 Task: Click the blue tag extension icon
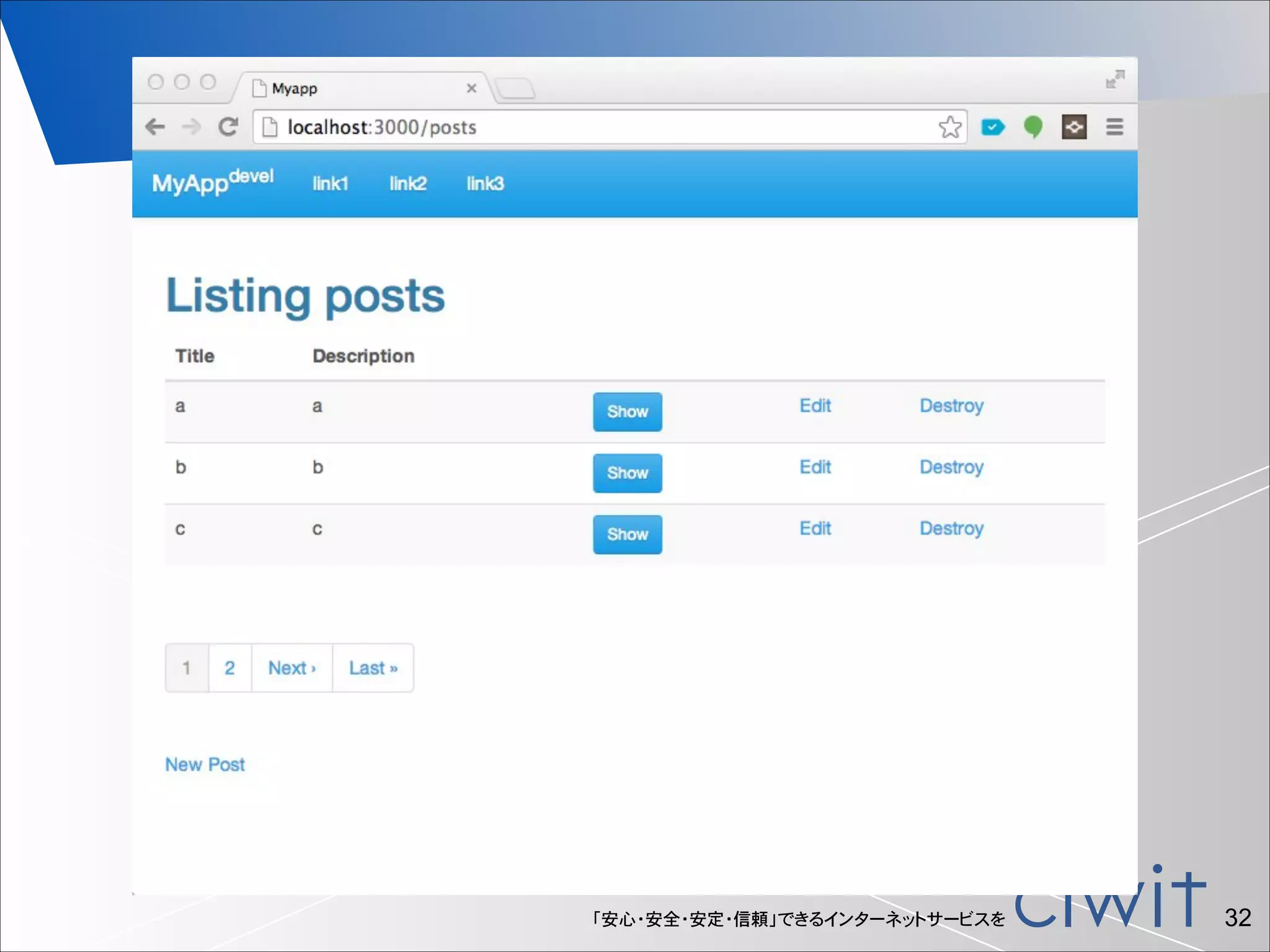pyautogui.click(x=992, y=127)
